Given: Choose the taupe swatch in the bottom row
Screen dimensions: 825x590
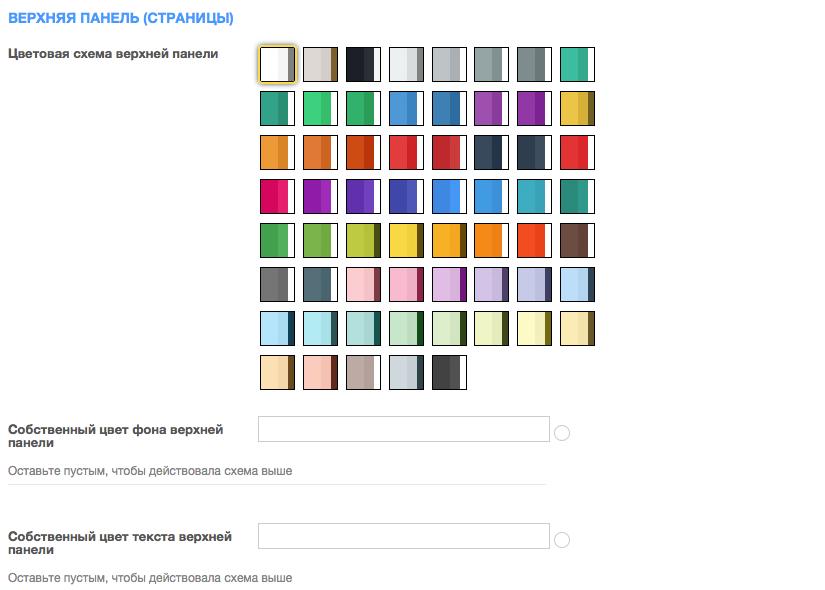Looking at the screenshot, I should 363,372.
